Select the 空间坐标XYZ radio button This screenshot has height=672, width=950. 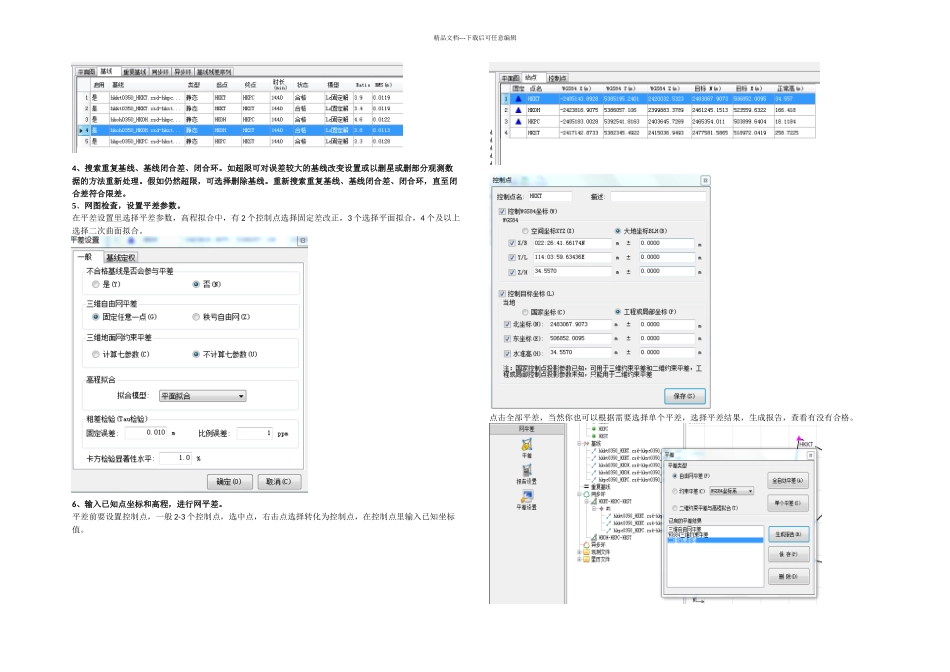[x=525, y=231]
